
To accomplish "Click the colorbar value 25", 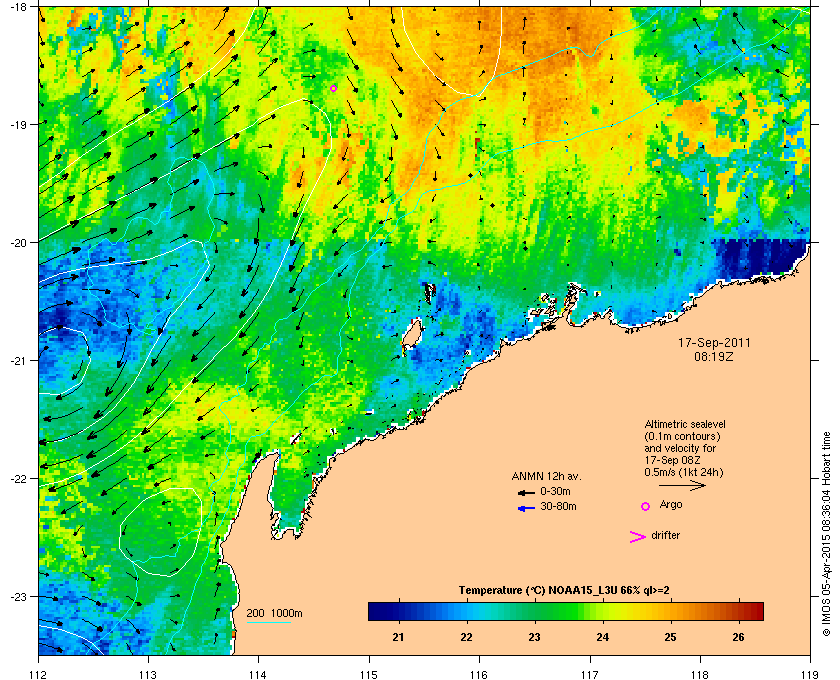I will coord(670,637).
